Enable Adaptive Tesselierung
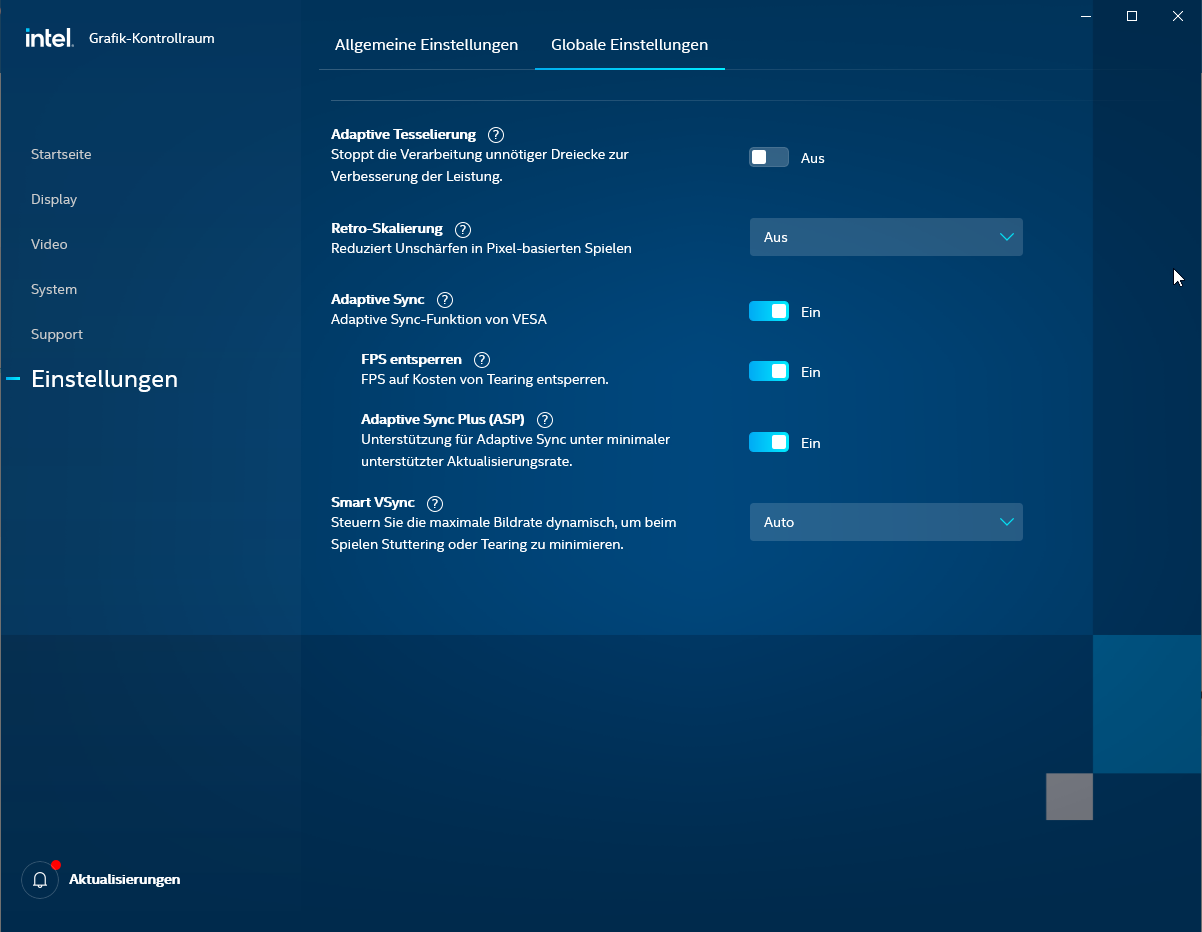1202x932 pixels. (768, 157)
